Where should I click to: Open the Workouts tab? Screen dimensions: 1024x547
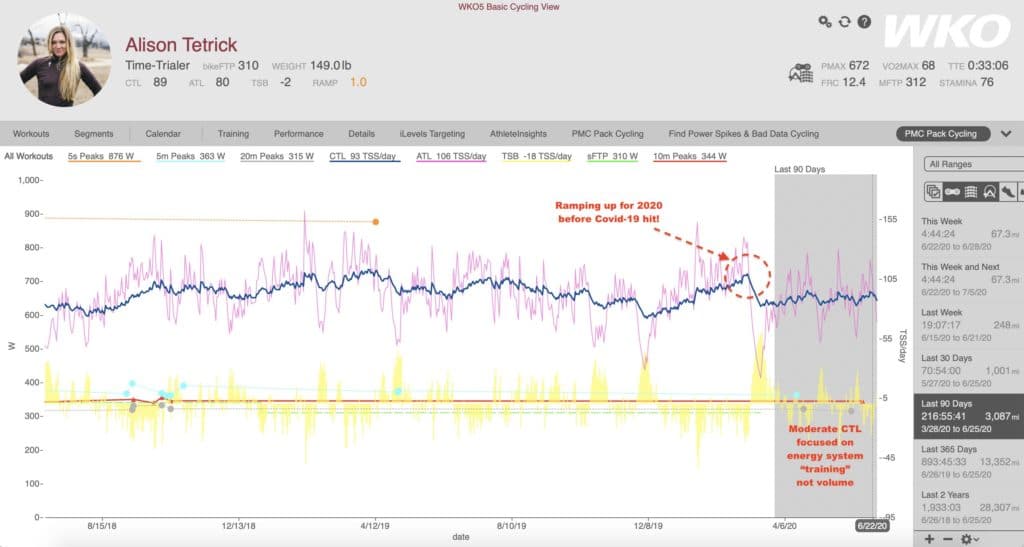tap(31, 134)
